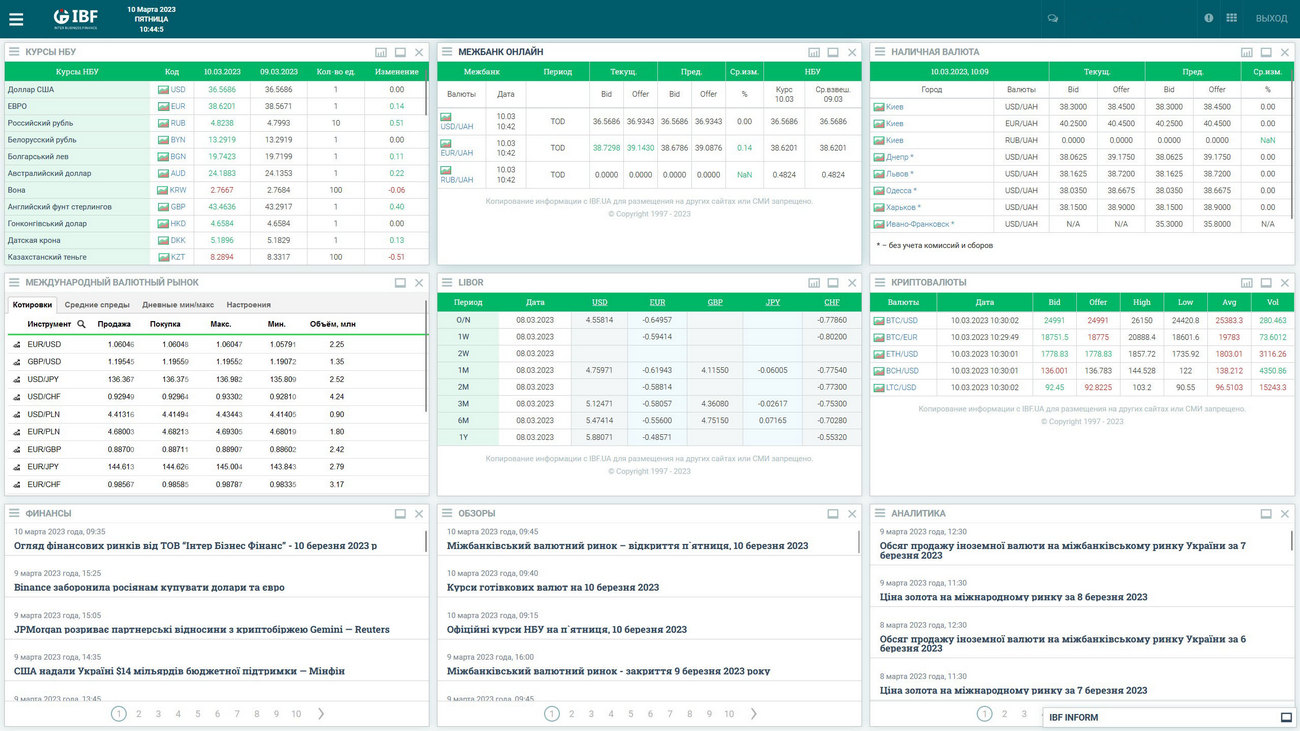Image resolution: width=1300 pixels, height=731 pixels.
Task: Open the Финансы panel menu icon
Action: click(14, 513)
